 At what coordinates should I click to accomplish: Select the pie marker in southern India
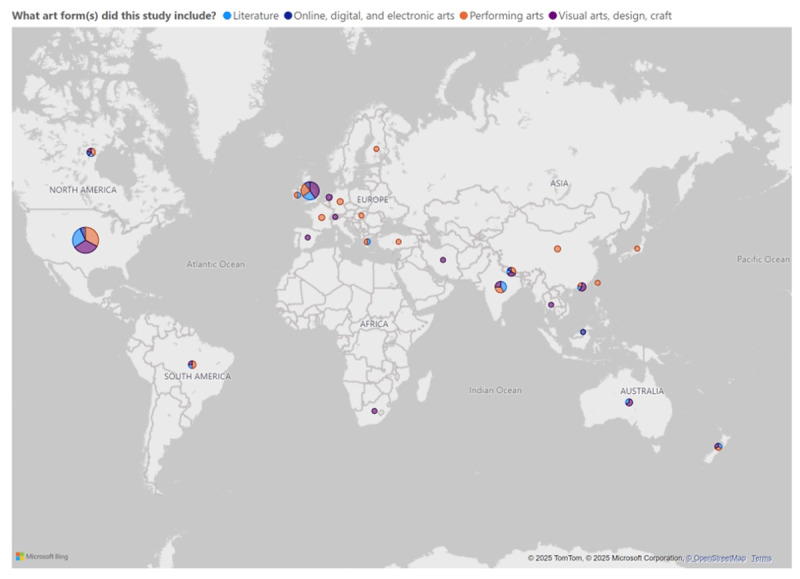[500, 287]
